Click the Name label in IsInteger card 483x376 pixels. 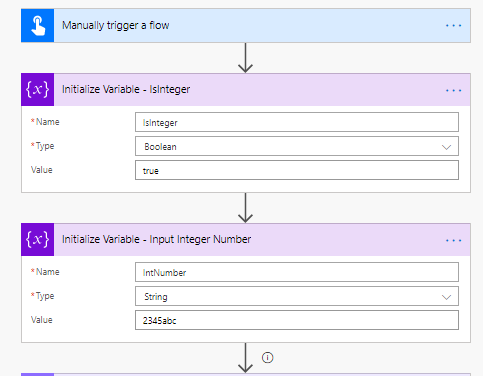click(48, 122)
